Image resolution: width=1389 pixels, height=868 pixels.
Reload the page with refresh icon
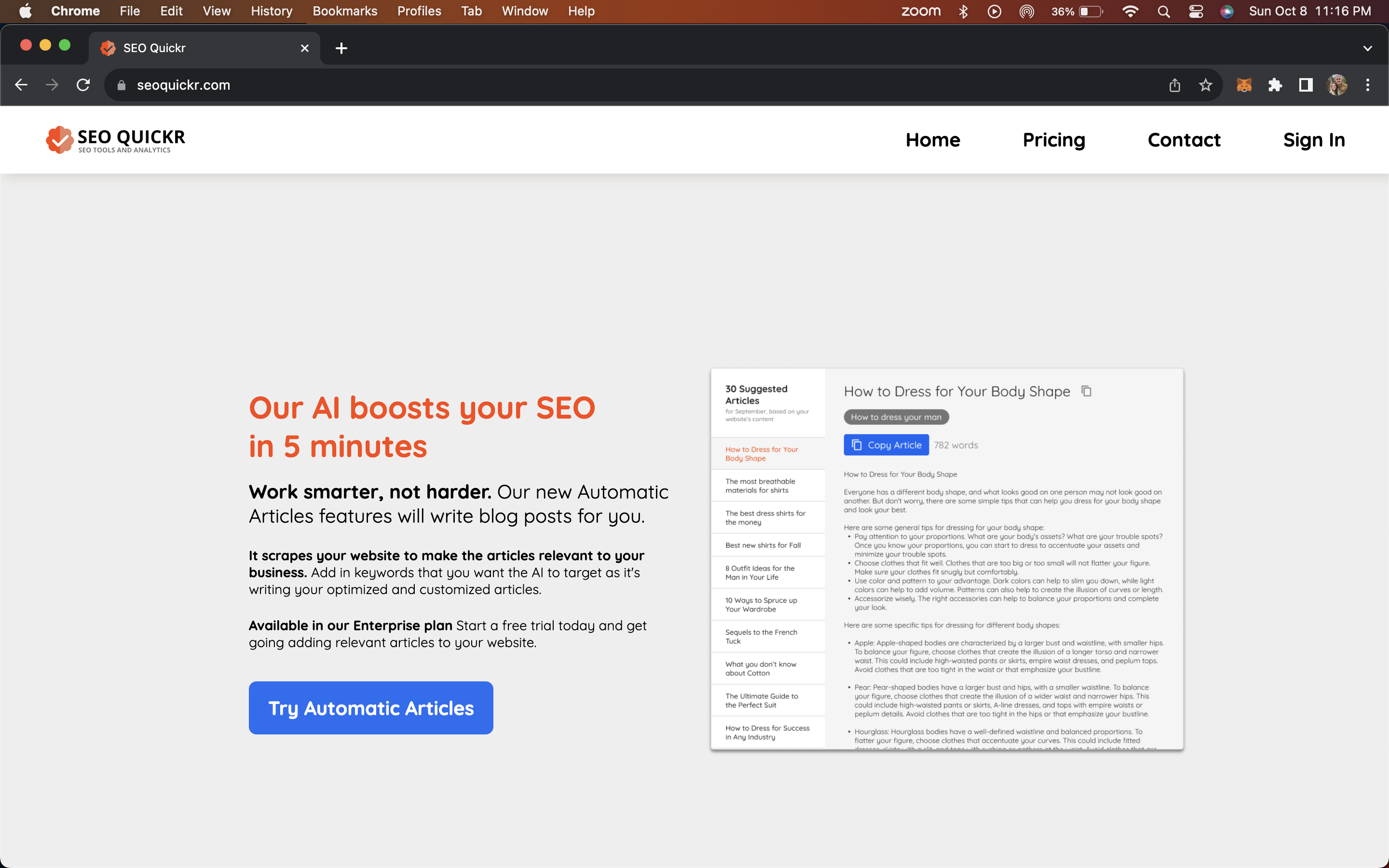[x=83, y=85]
